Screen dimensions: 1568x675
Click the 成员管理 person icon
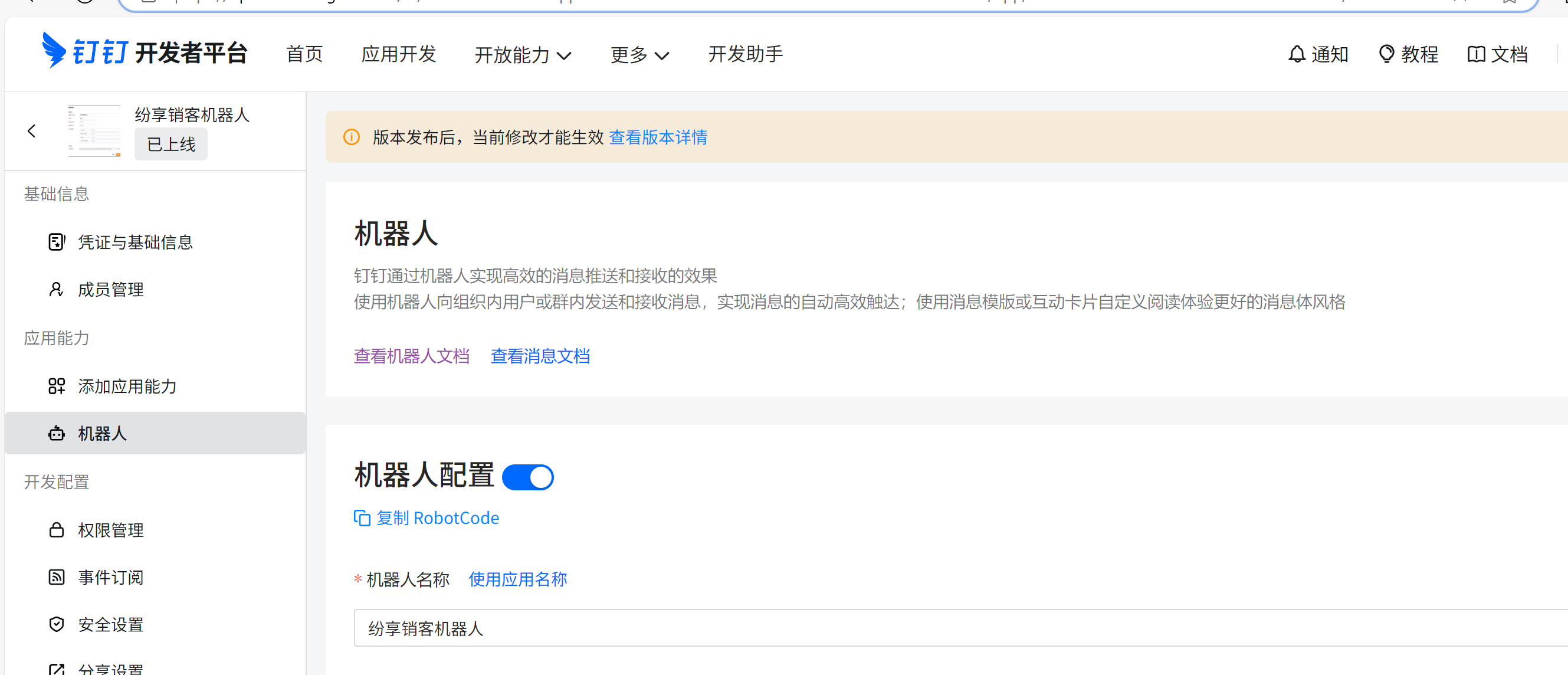pyautogui.click(x=57, y=289)
